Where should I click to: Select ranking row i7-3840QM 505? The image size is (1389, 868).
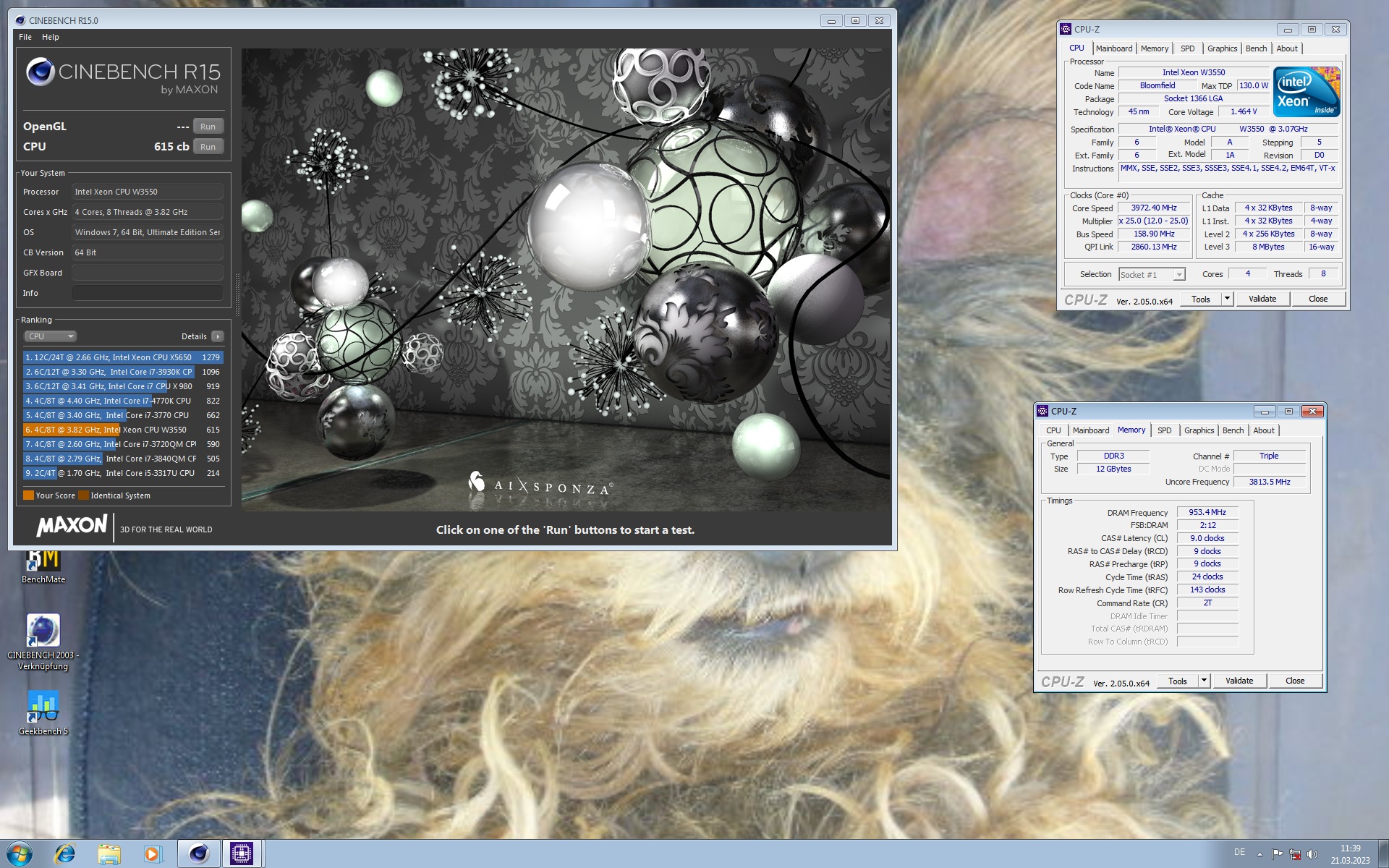click(x=123, y=459)
